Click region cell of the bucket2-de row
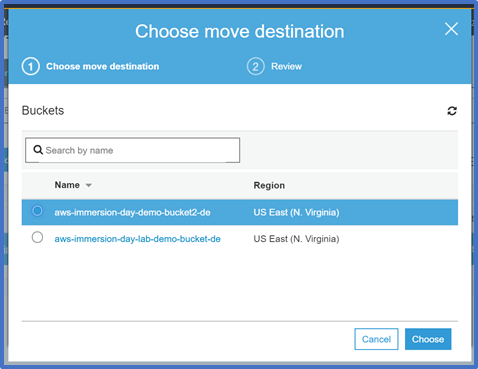Image resolution: width=478 pixels, height=369 pixels. click(296, 212)
